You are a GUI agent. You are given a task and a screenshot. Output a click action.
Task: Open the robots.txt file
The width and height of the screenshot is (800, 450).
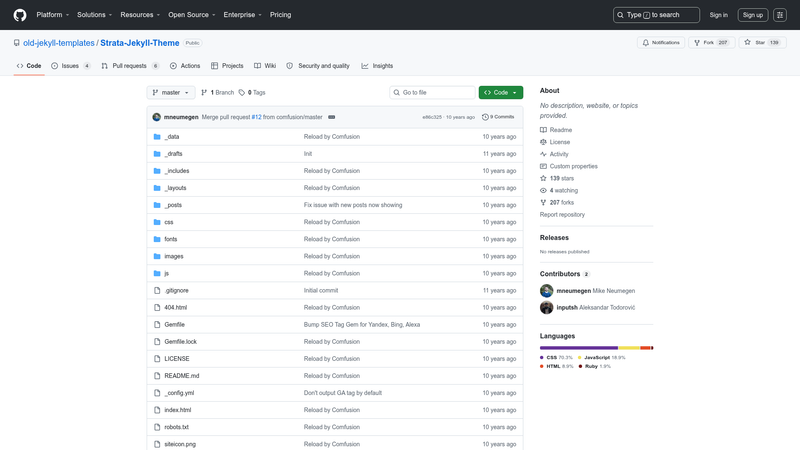pyautogui.click(x=177, y=427)
